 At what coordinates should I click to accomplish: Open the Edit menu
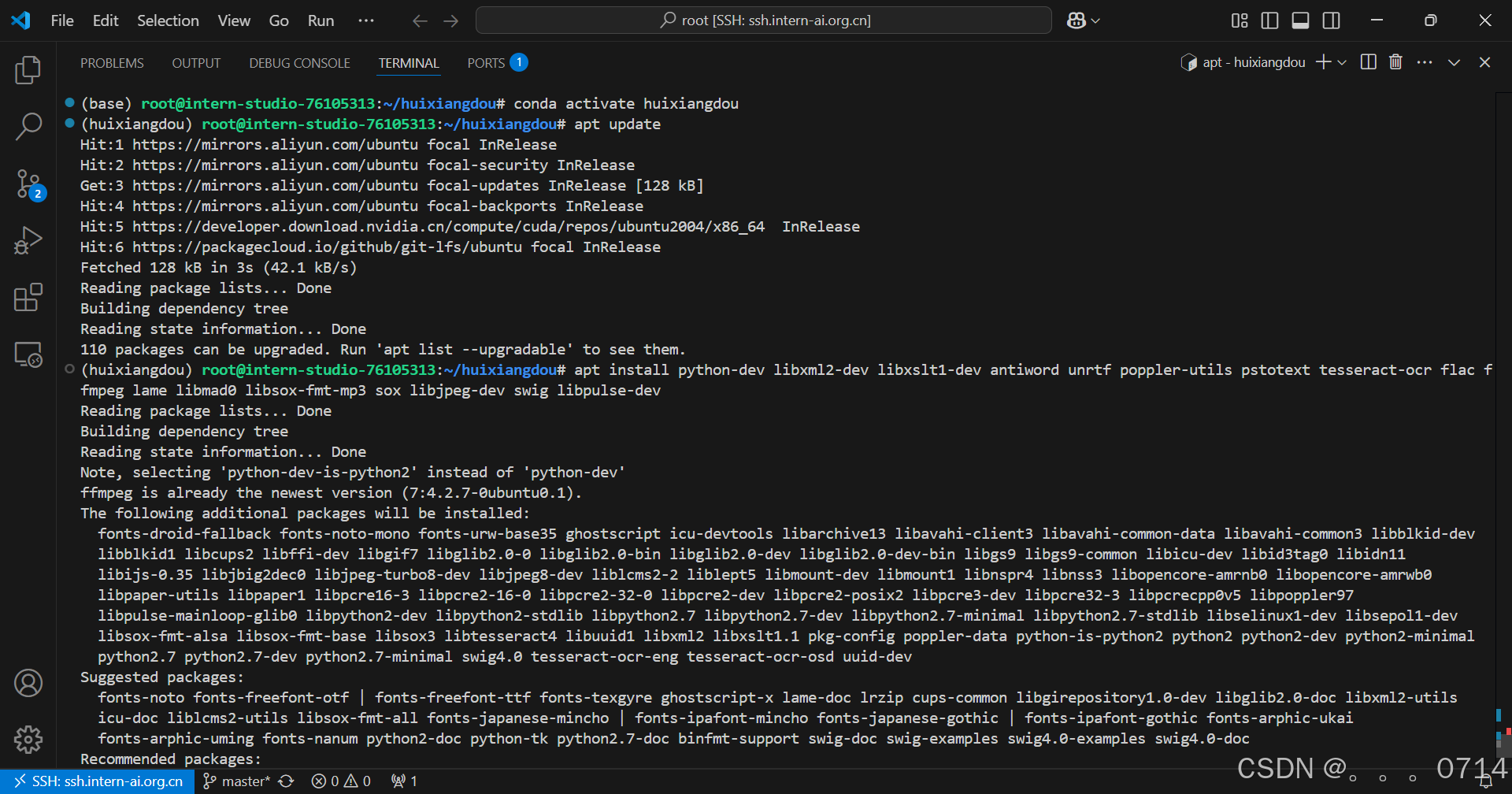tap(106, 20)
